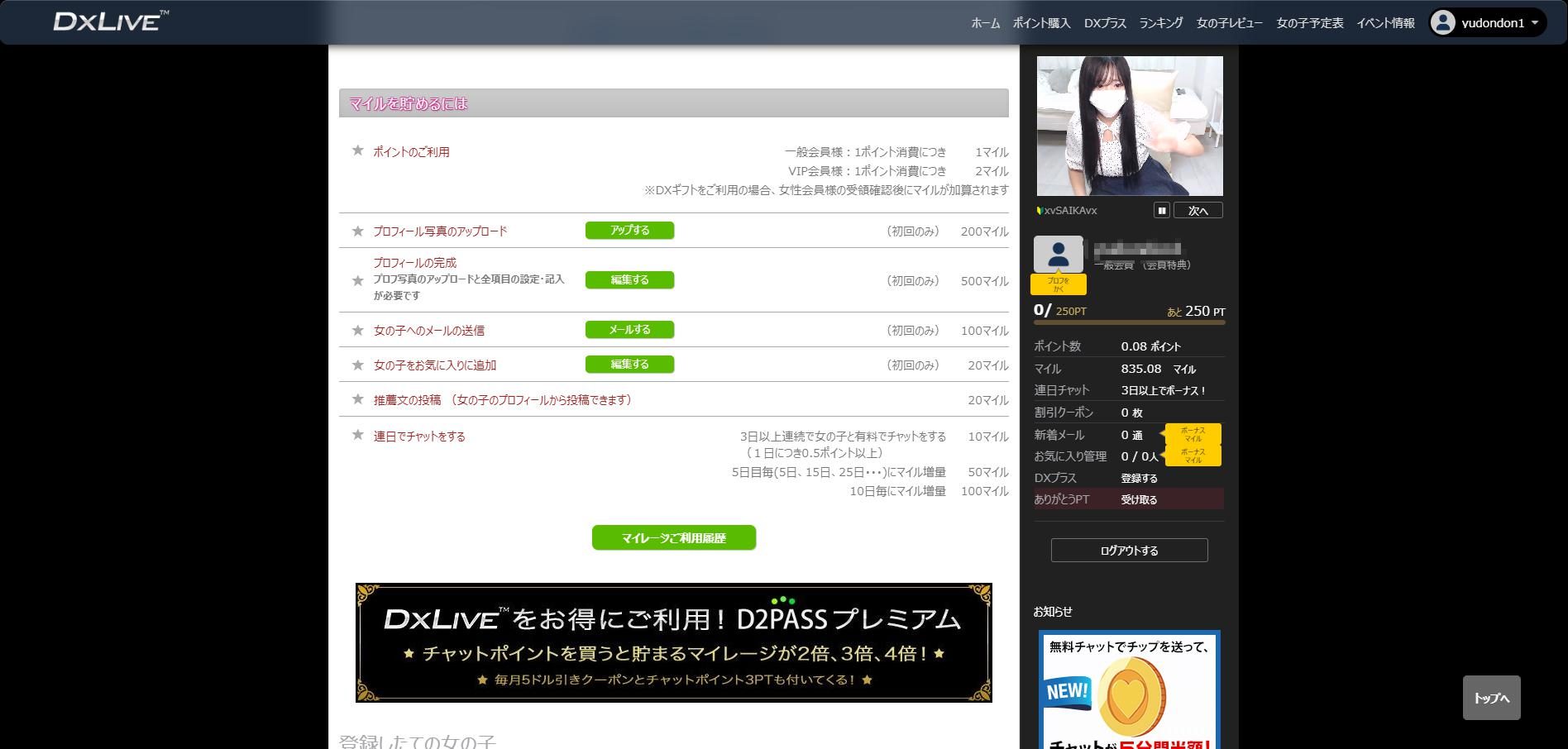Skip to next performer with 次へ
The image size is (1568, 749).
tap(1198, 211)
